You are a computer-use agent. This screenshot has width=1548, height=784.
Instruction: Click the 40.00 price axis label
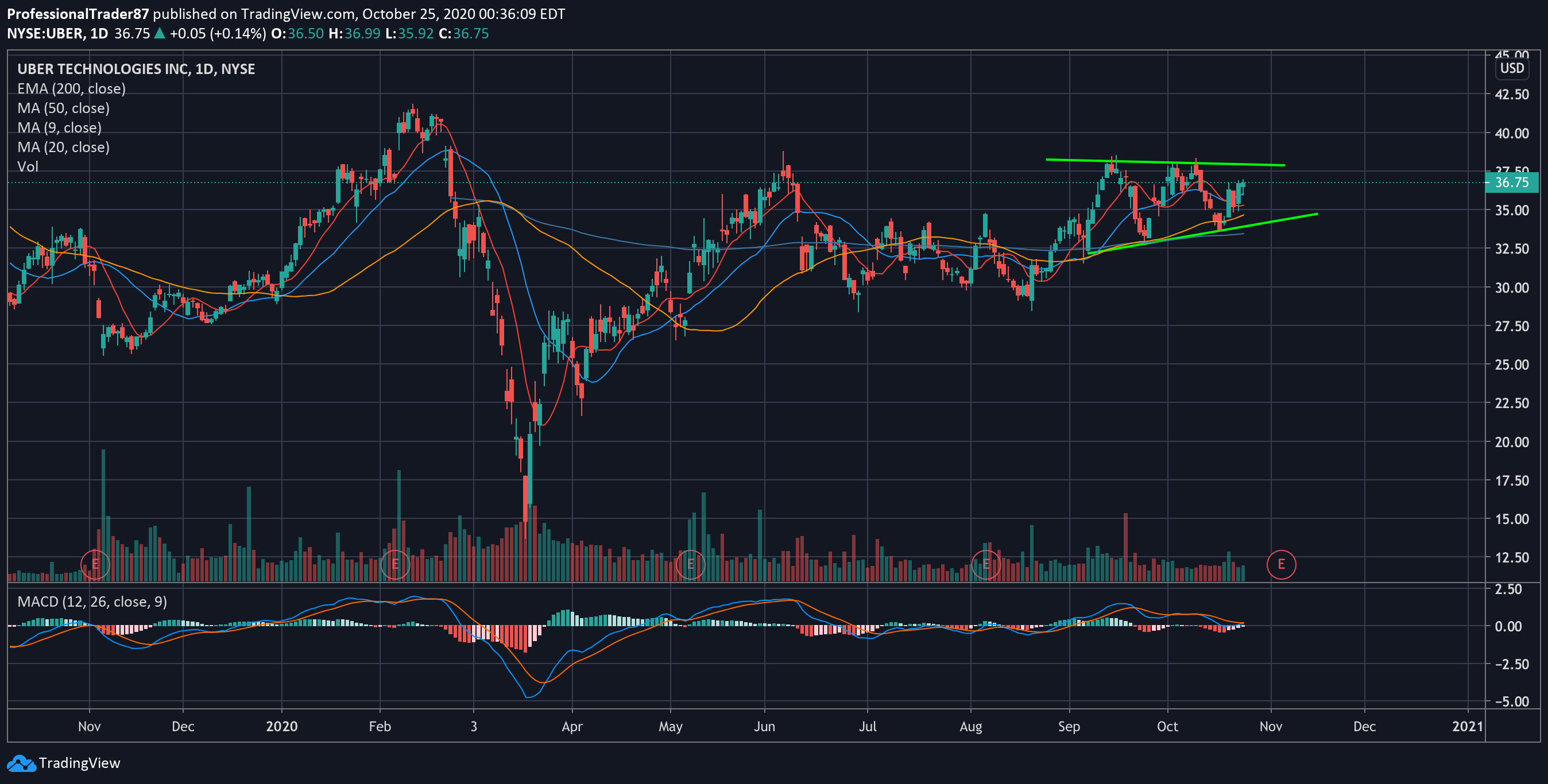point(1511,133)
